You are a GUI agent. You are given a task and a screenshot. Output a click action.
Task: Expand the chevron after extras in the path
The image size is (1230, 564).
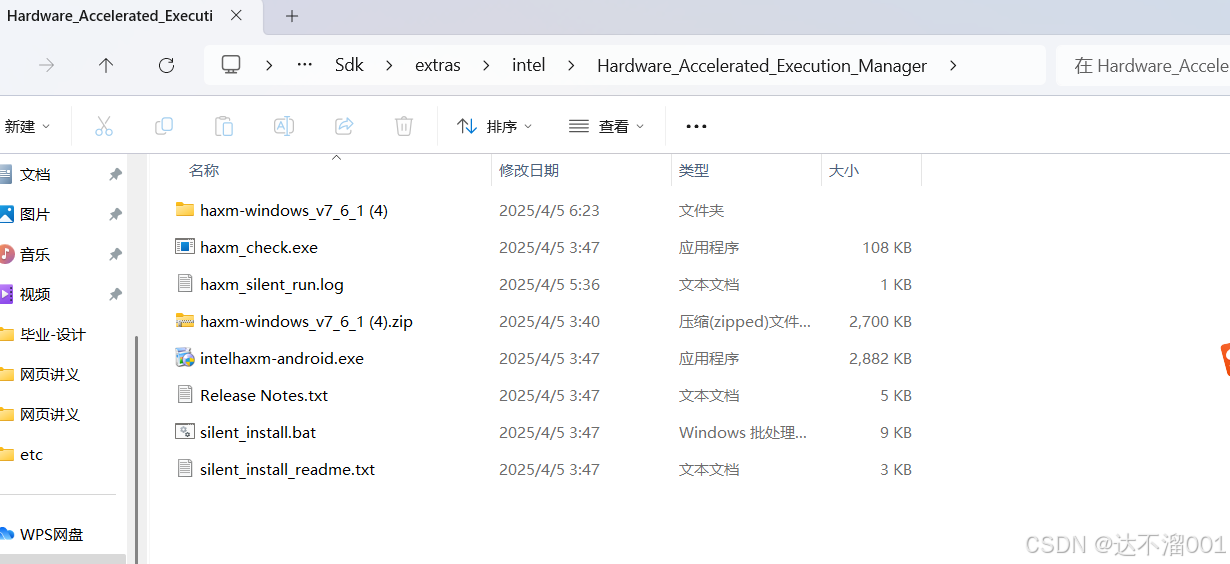[486, 65]
